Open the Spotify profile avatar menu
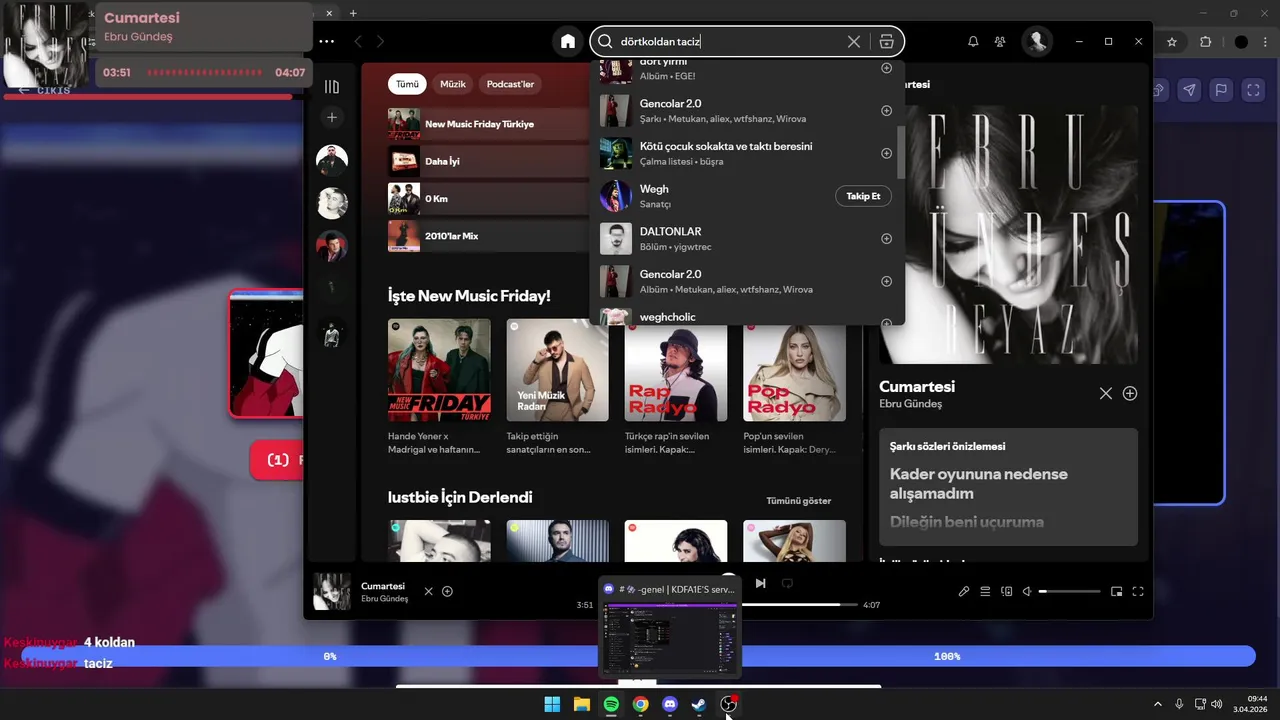The width and height of the screenshot is (1280, 720). (1037, 42)
